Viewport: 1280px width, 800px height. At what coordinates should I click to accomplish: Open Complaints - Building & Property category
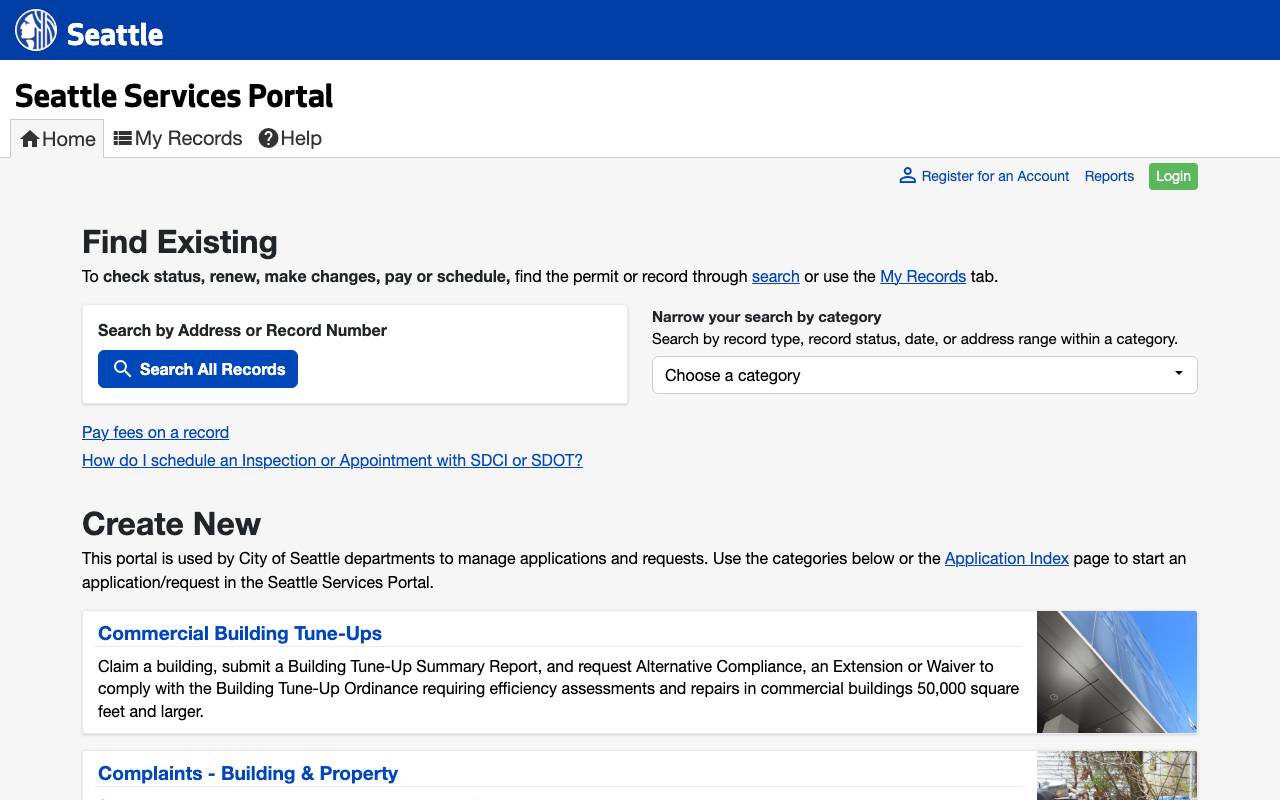[x=248, y=773]
